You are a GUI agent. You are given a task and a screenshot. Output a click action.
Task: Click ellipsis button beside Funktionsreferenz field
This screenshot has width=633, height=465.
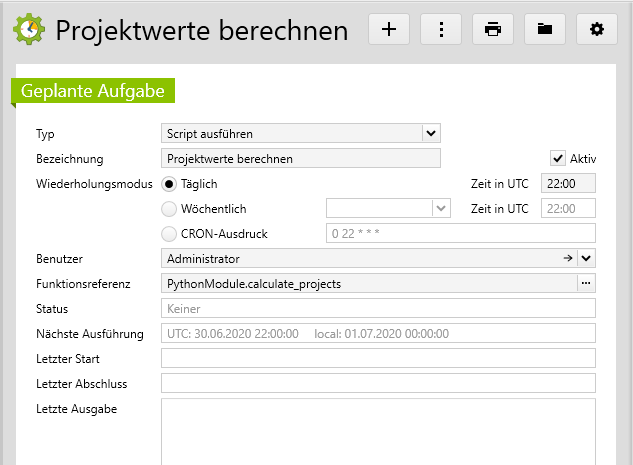click(x=586, y=283)
